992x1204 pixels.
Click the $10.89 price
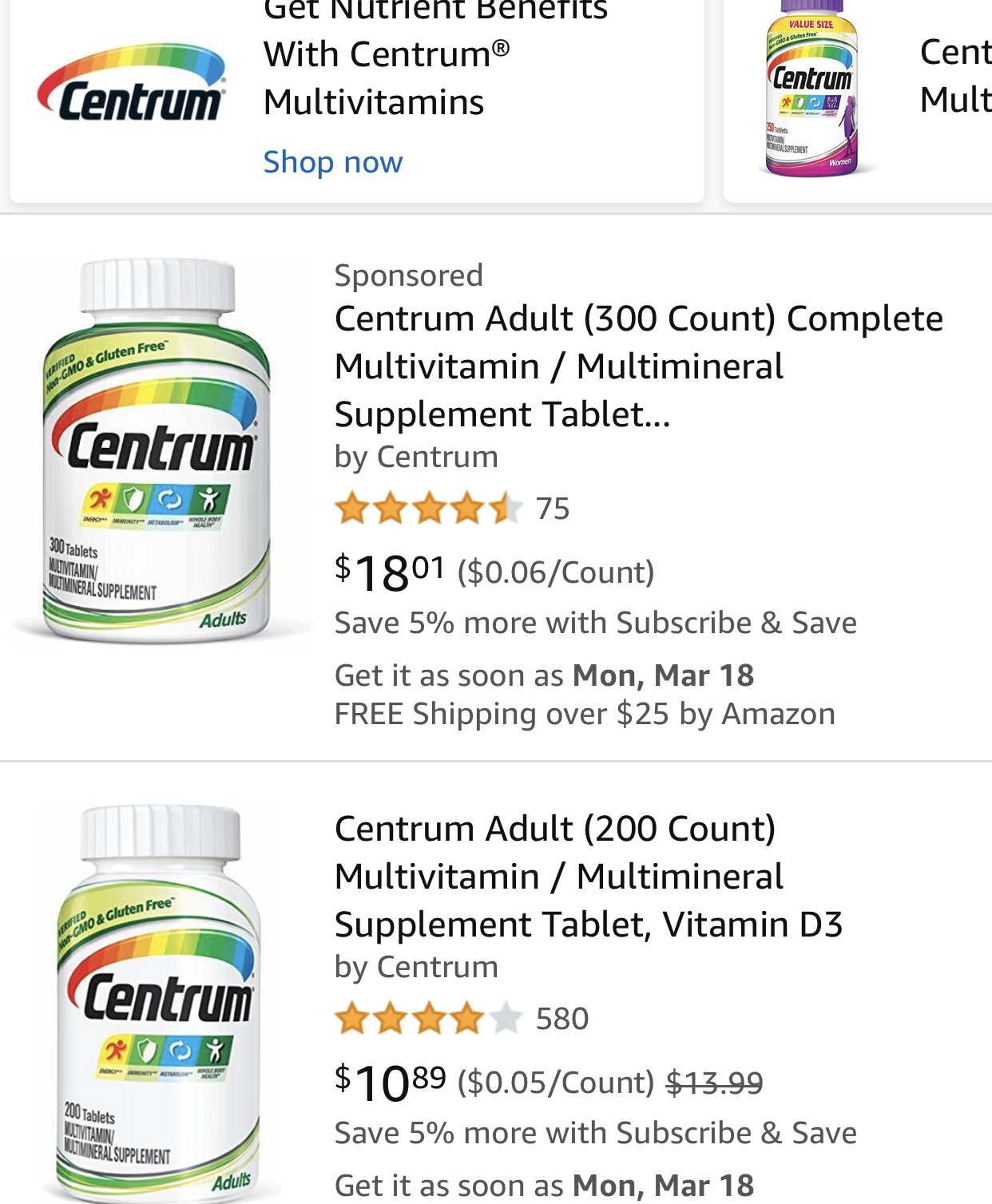click(390, 1082)
